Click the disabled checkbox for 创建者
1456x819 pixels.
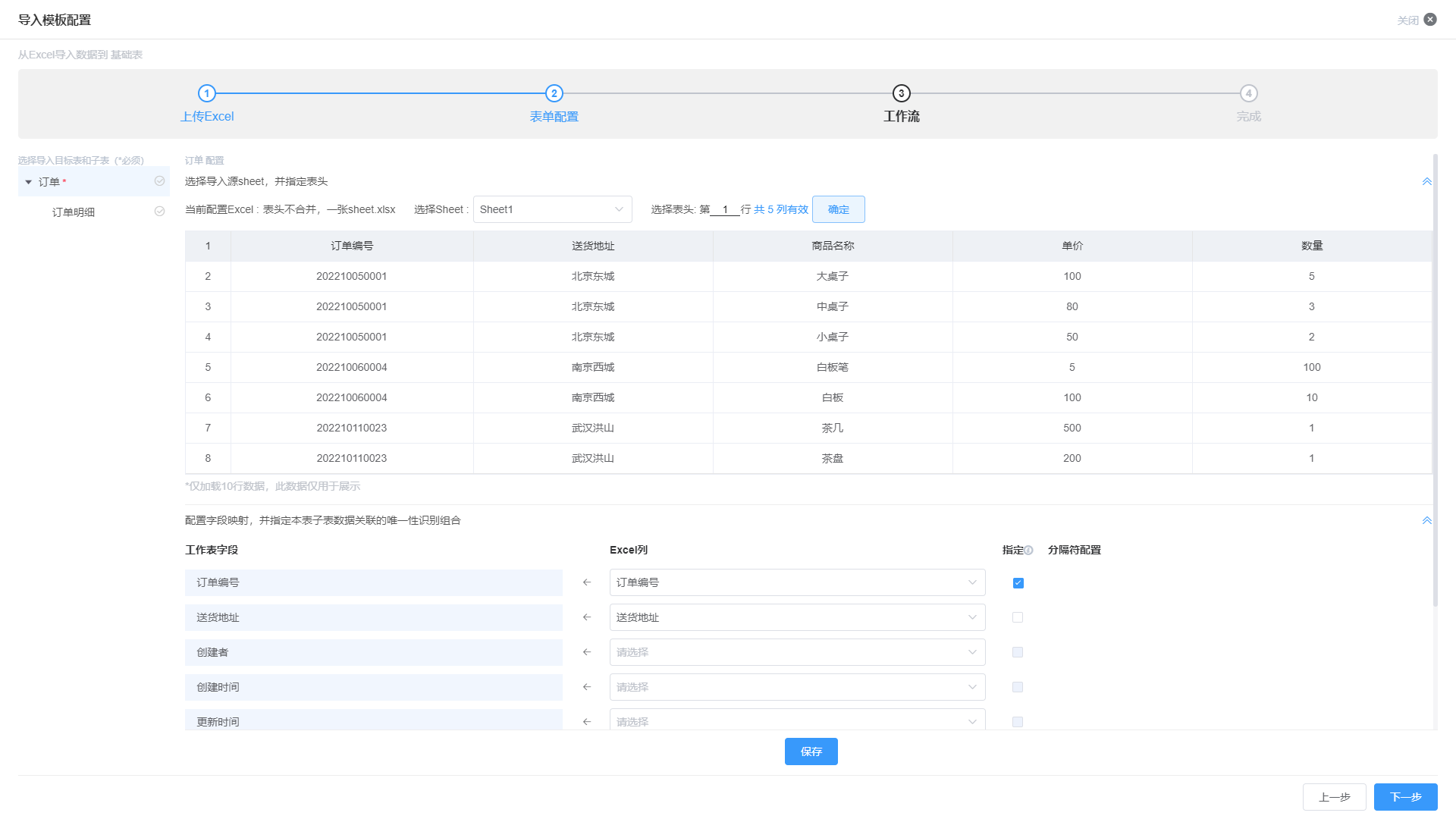(1018, 652)
